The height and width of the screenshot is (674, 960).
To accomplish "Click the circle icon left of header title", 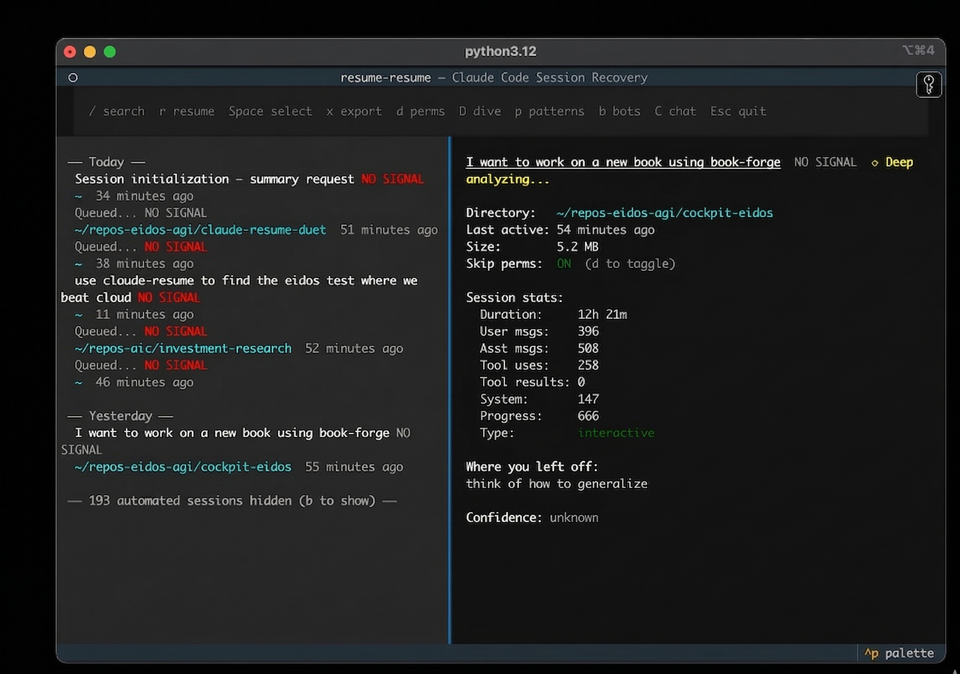I will 73,78.
